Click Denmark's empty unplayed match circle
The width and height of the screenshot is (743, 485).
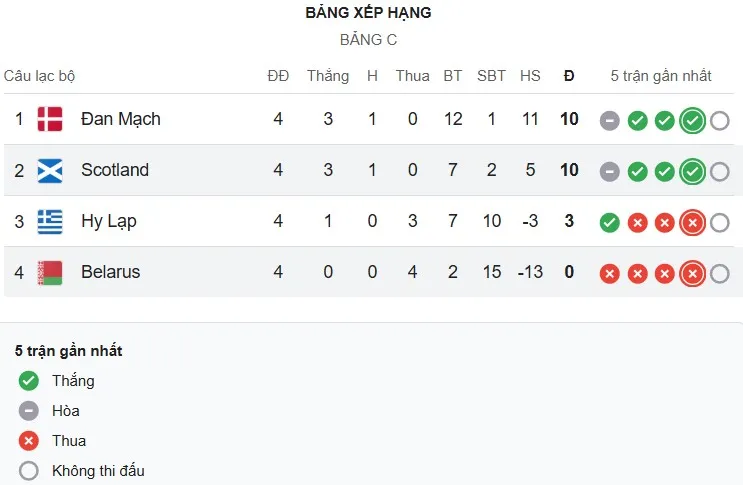click(x=720, y=121)
